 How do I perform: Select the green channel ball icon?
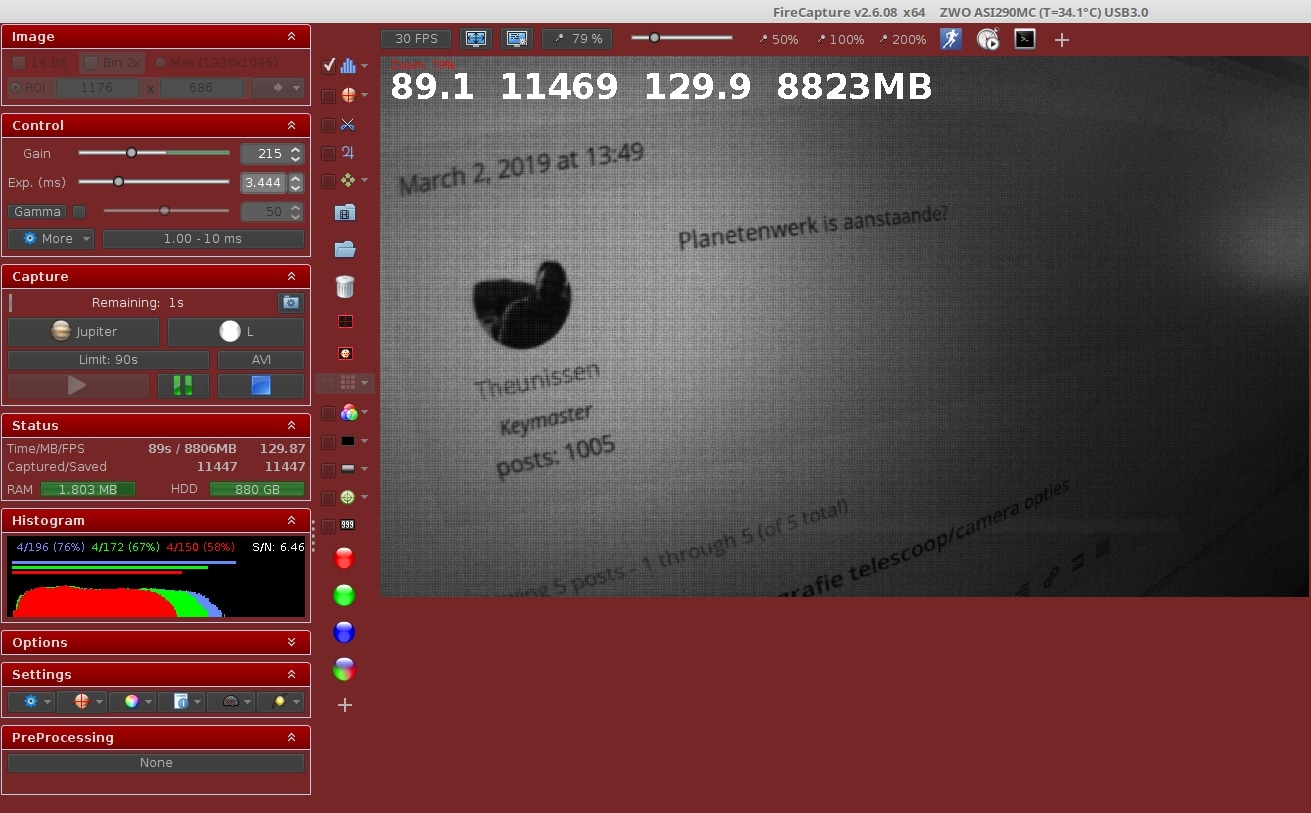pos(344,595)
